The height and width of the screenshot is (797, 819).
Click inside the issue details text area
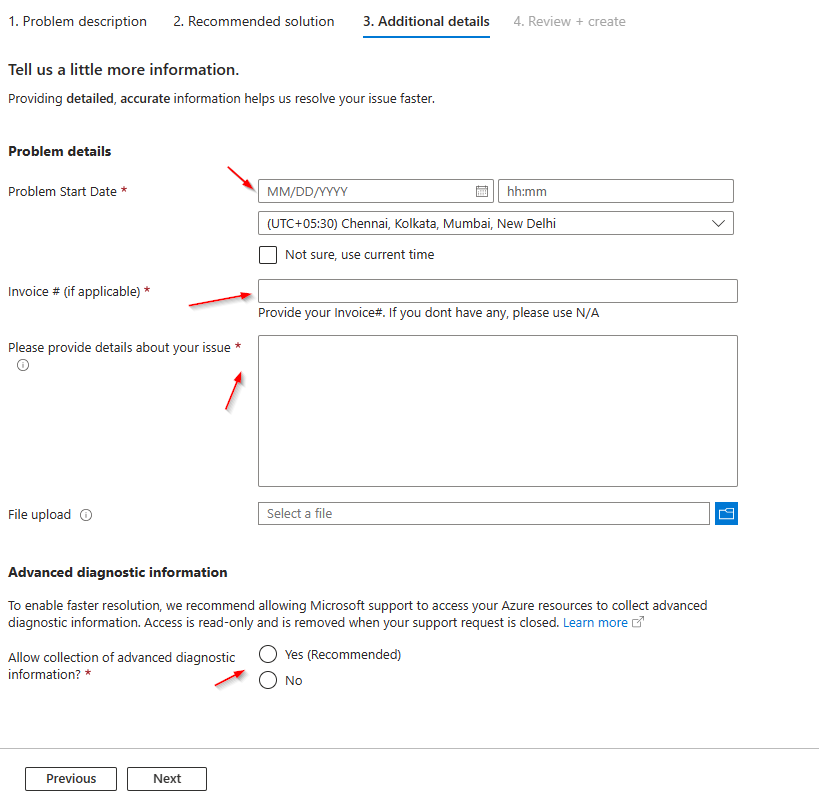coord(496,410)
